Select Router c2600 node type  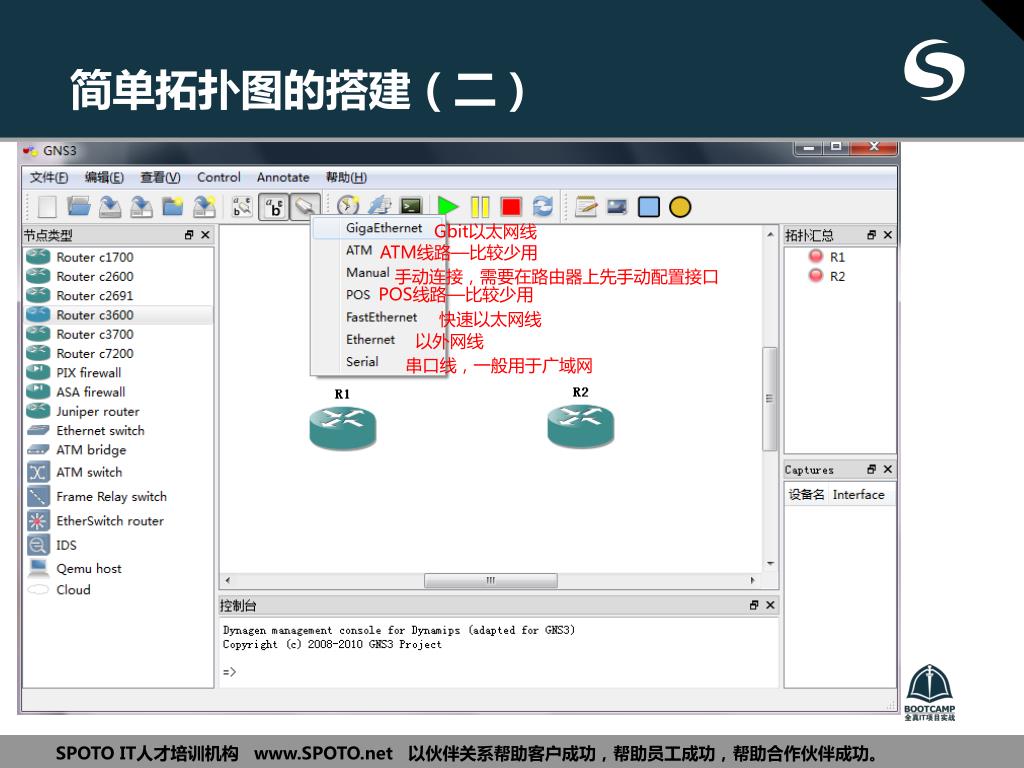pyautogui.click(x=118, y=276)
